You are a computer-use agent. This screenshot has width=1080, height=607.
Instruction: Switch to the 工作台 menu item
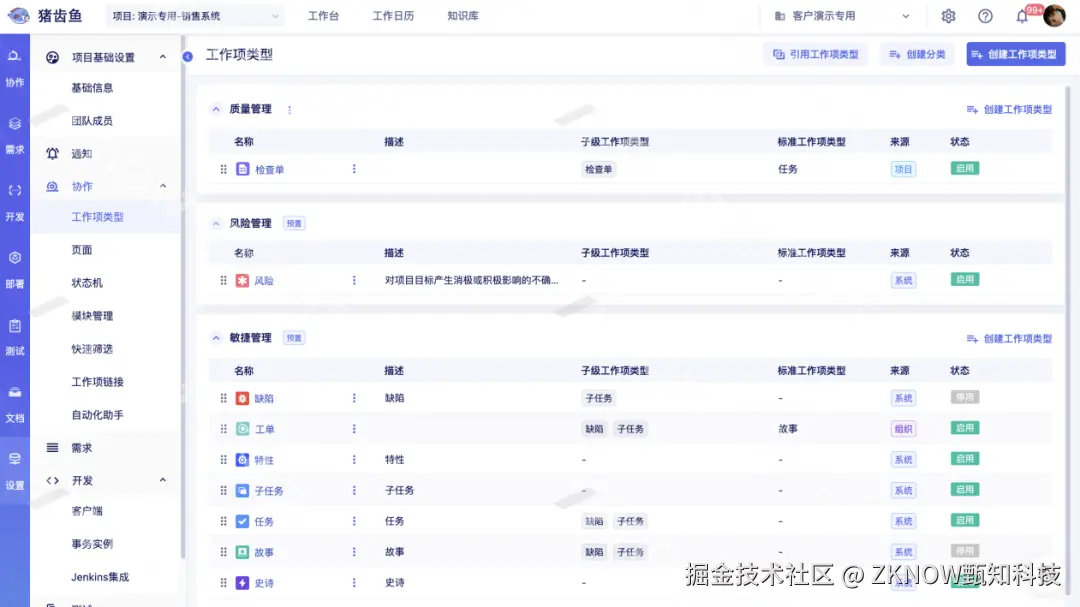click(x=323, y=16)
